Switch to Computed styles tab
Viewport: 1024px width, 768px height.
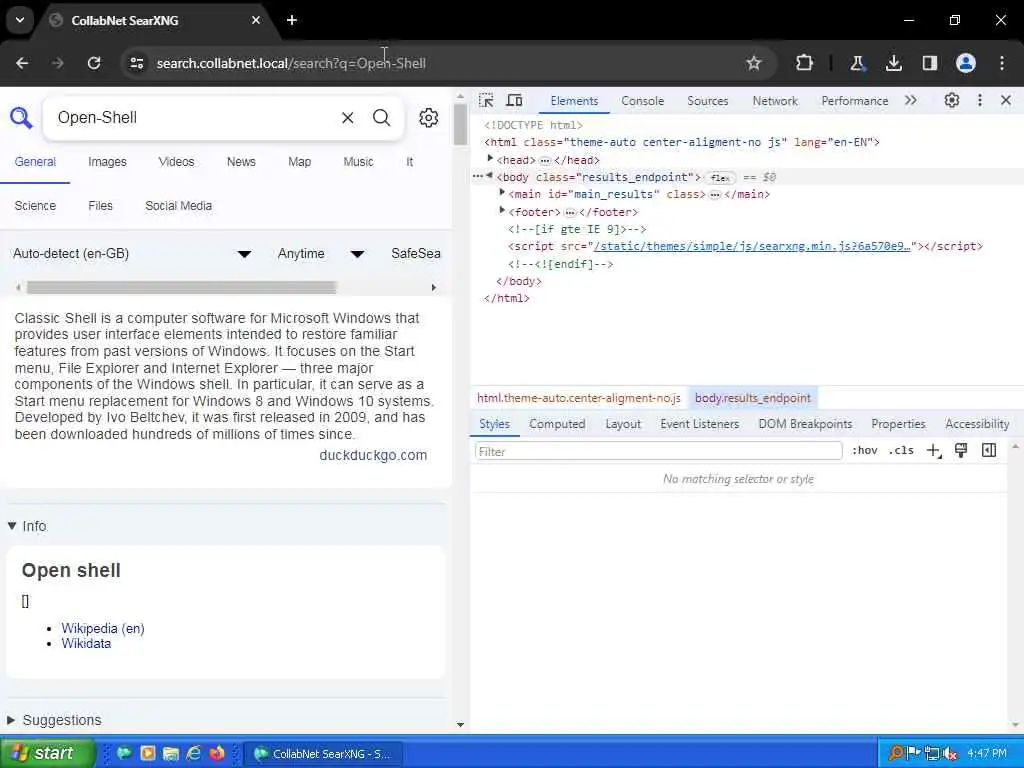click(x=557, y=424)
